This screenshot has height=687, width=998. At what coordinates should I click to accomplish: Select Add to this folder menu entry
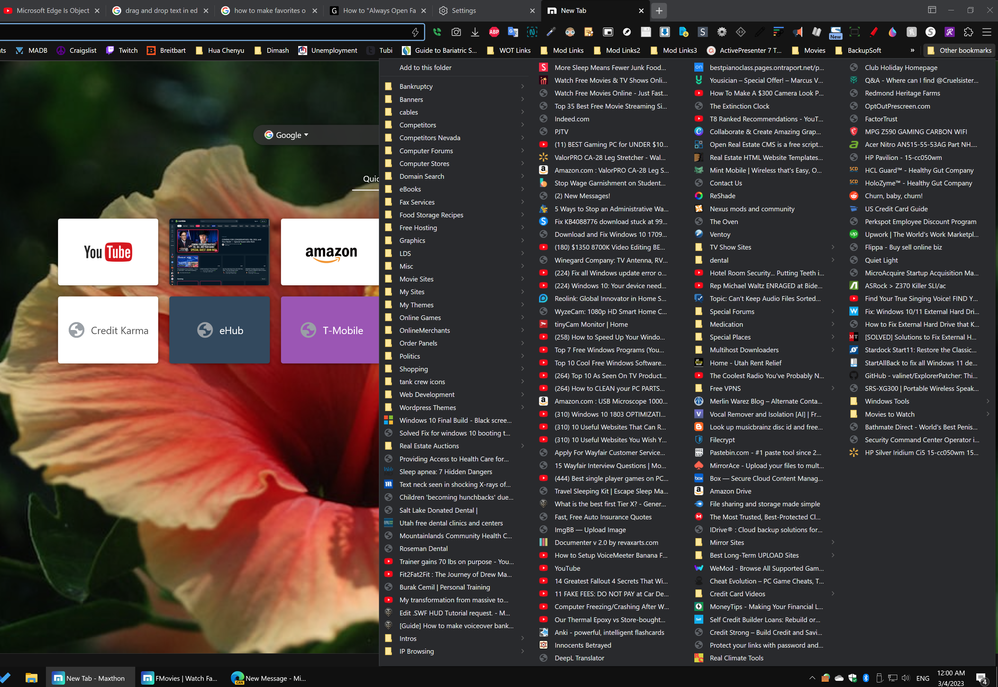(425, 67)
